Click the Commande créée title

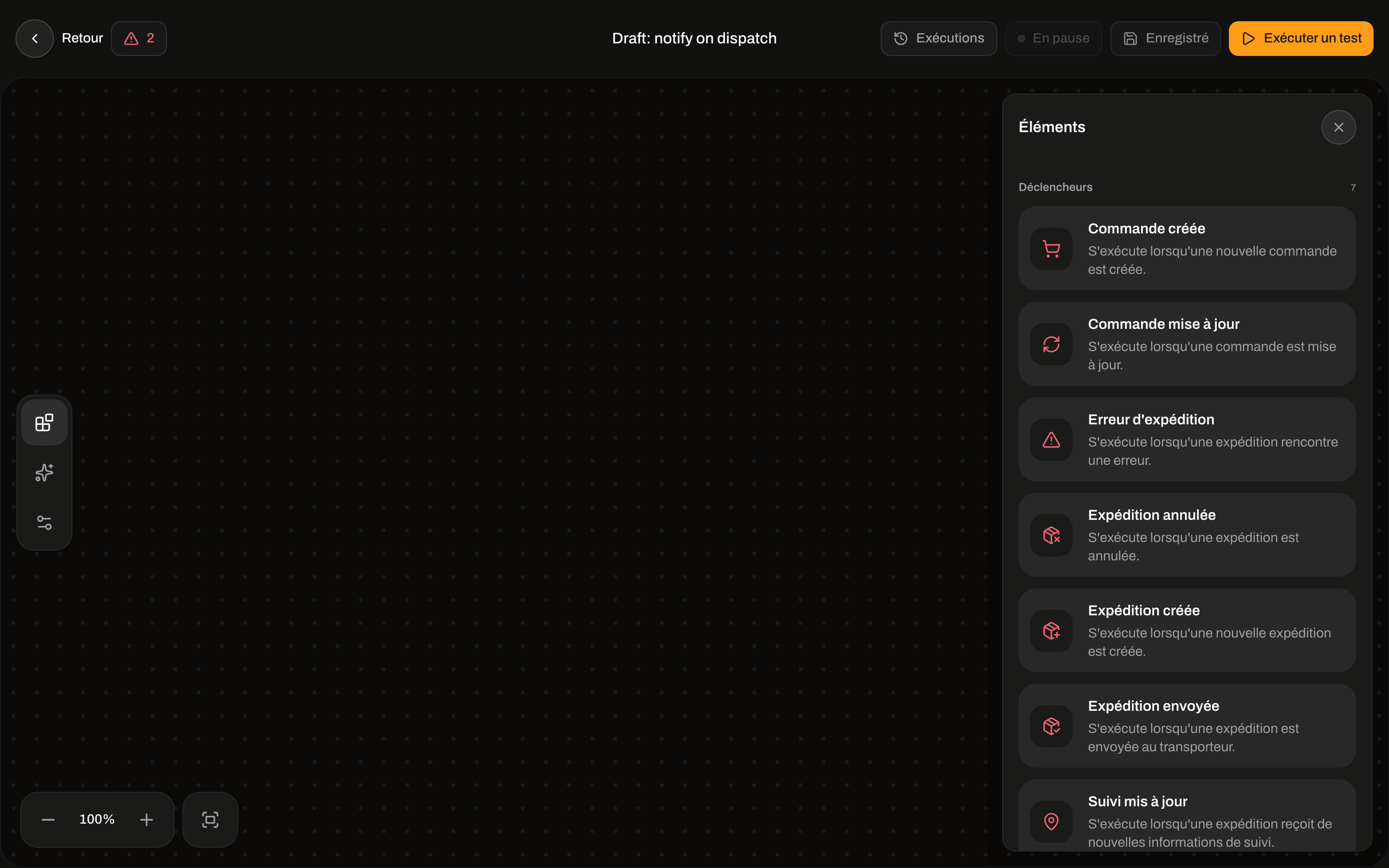1146,229
